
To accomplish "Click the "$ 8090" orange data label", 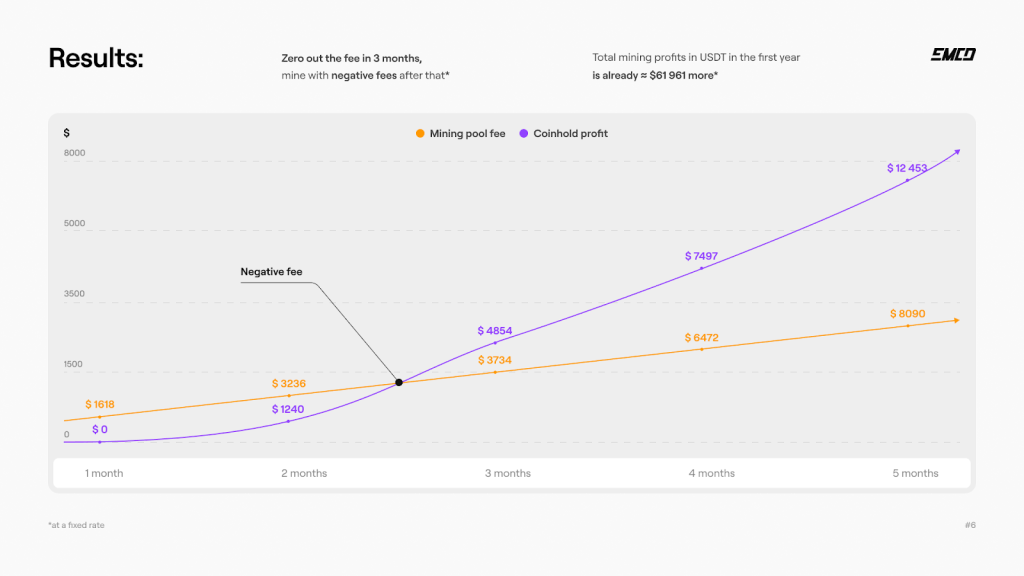I will click(x=907, y=314).
